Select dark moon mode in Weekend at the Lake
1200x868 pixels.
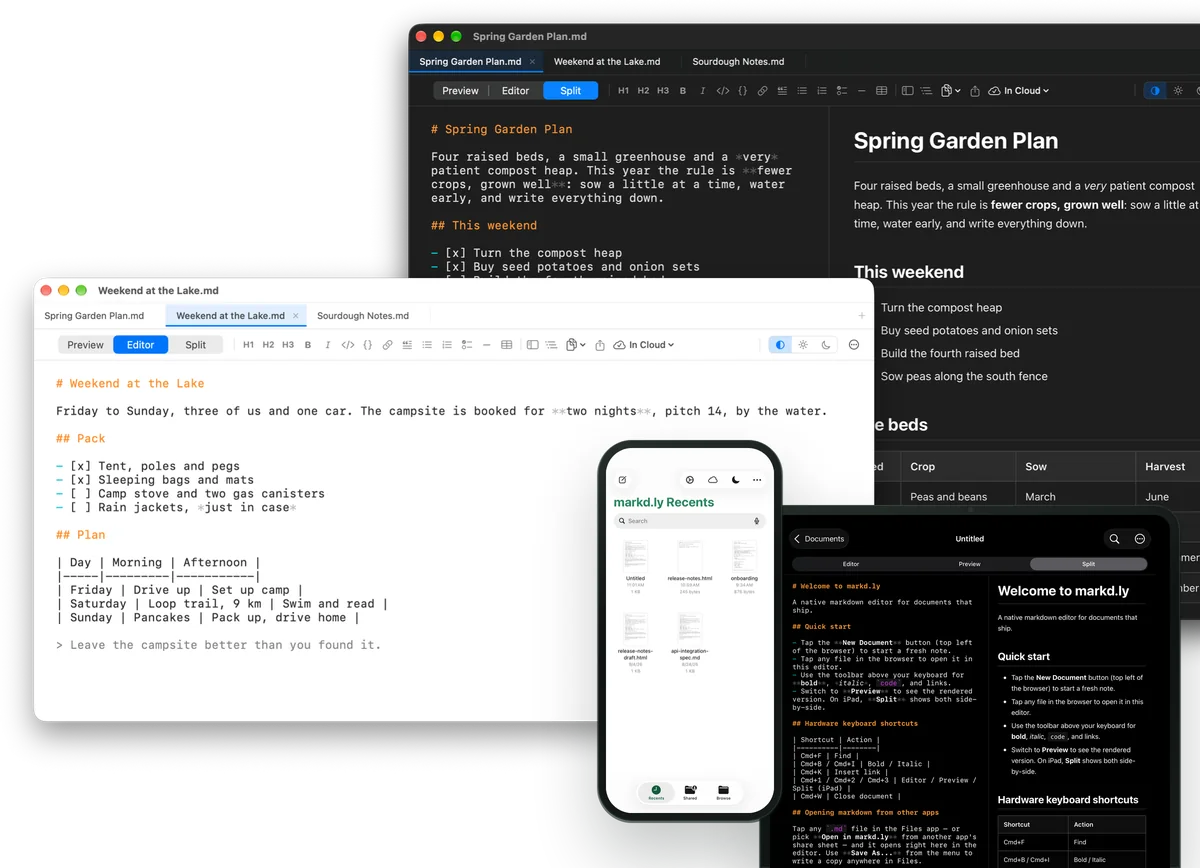[826, 345]
